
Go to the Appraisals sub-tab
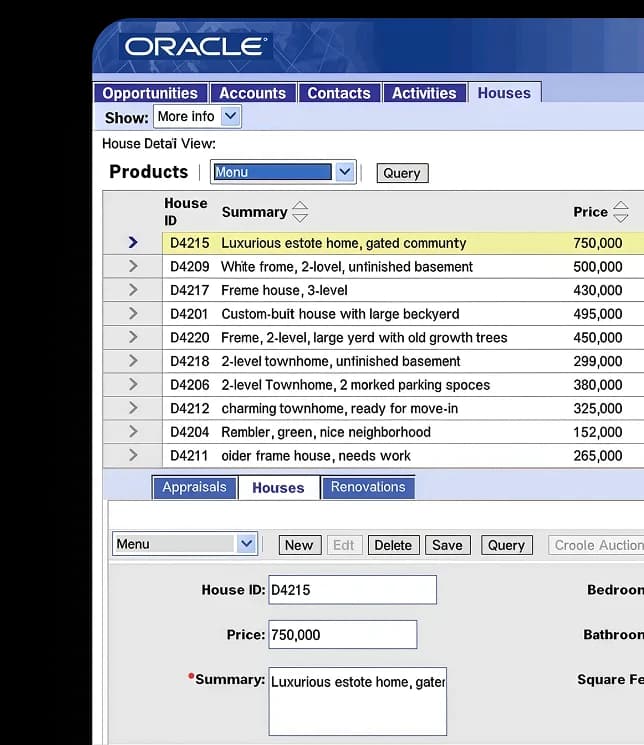(194, 487)
